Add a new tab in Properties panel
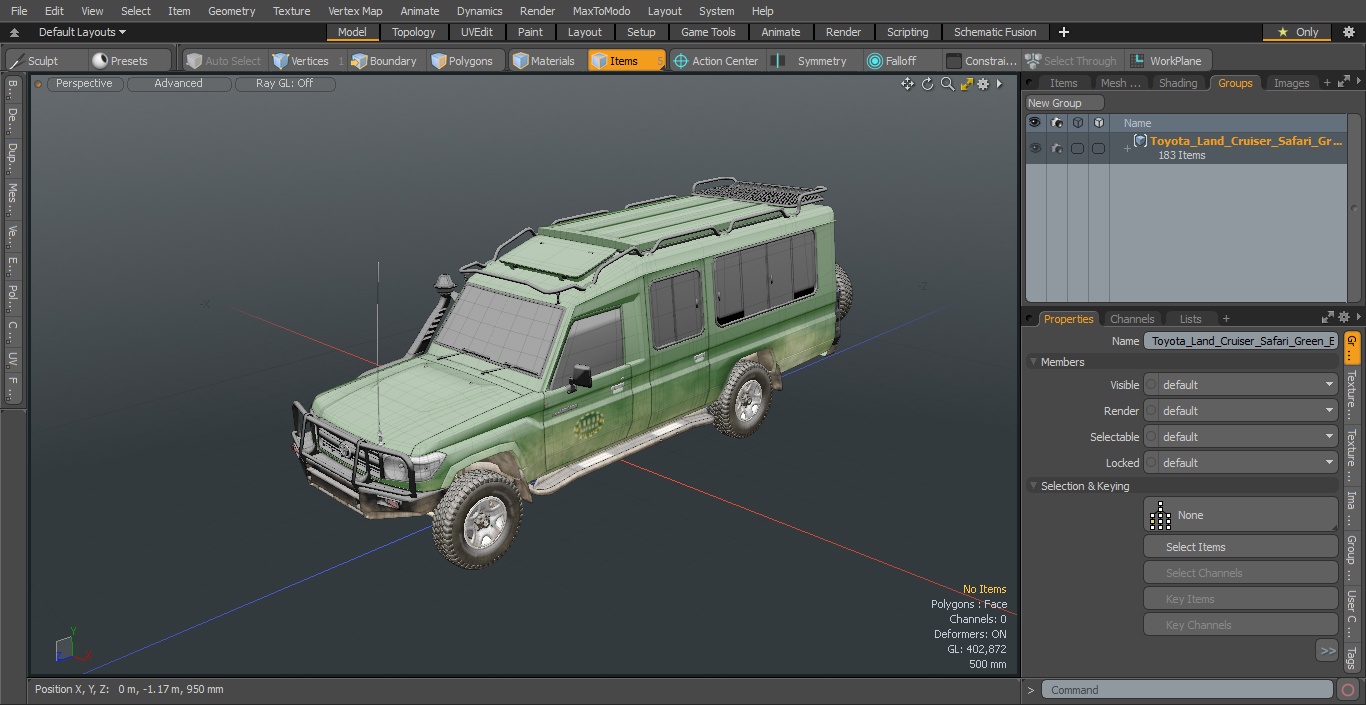This screenshot has height=705, width=1366. click(x=1226, y=319)
